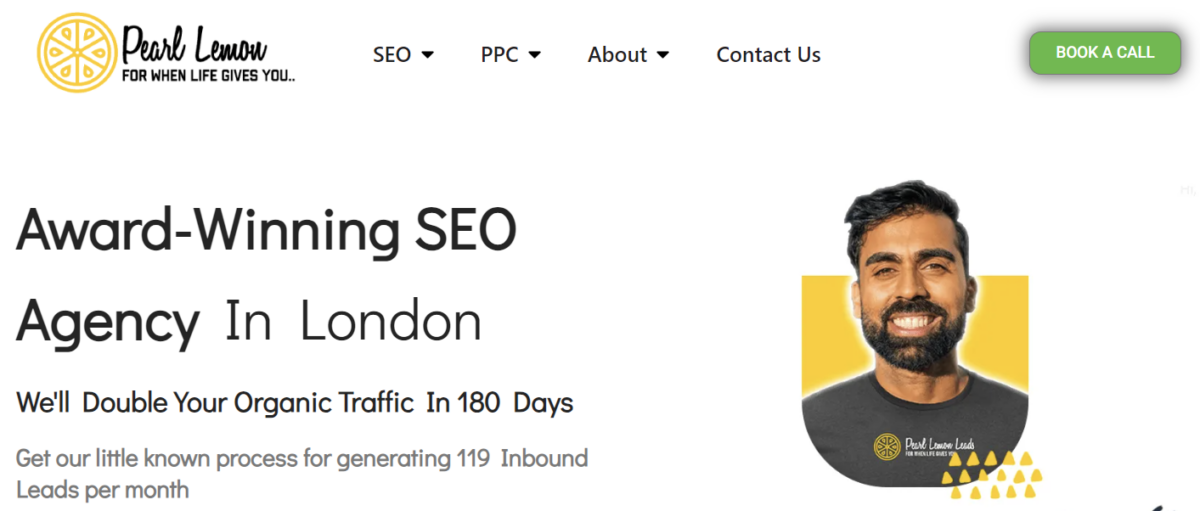Click the 'Double Your Organic Traffic' subheading

[248, 403]
